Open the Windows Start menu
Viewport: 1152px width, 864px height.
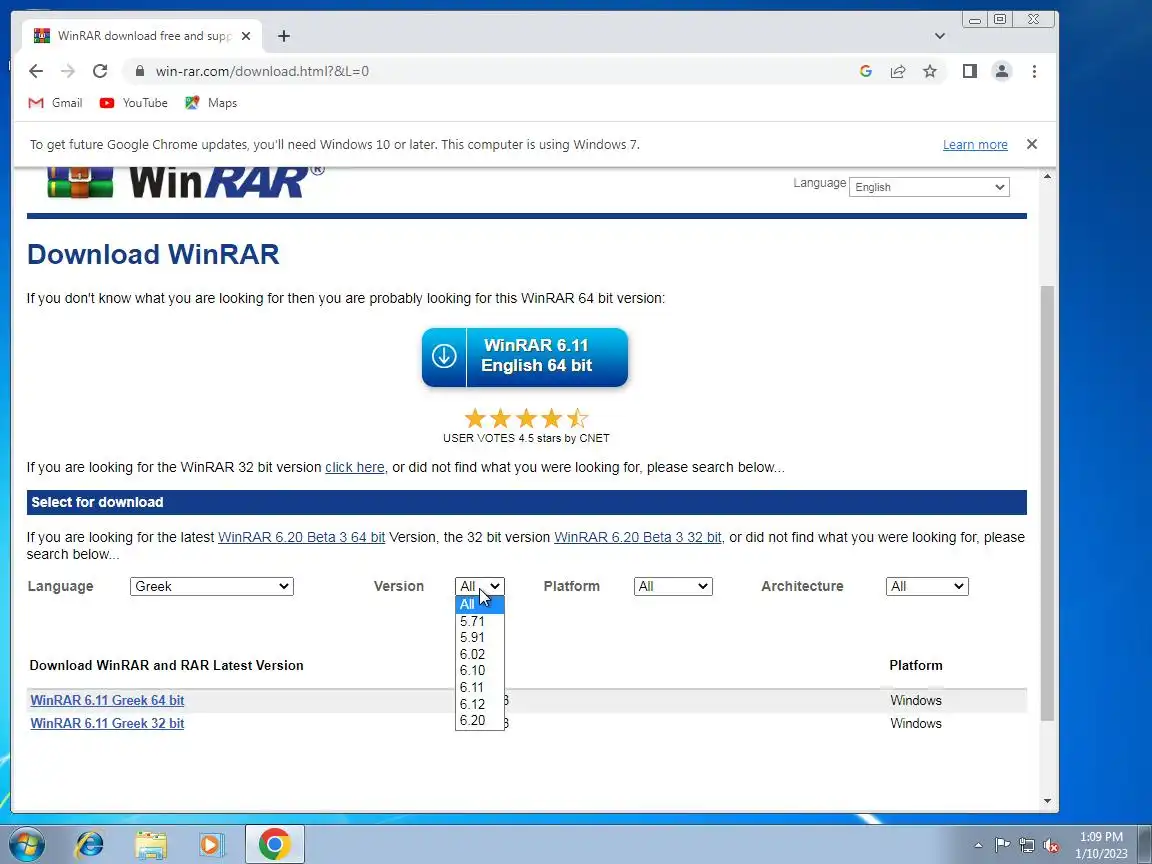(x=26, y=844)
